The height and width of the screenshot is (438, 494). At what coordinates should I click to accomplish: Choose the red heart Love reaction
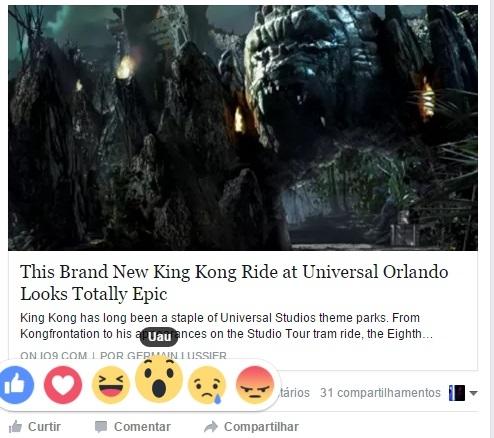[x=63, y=385]
